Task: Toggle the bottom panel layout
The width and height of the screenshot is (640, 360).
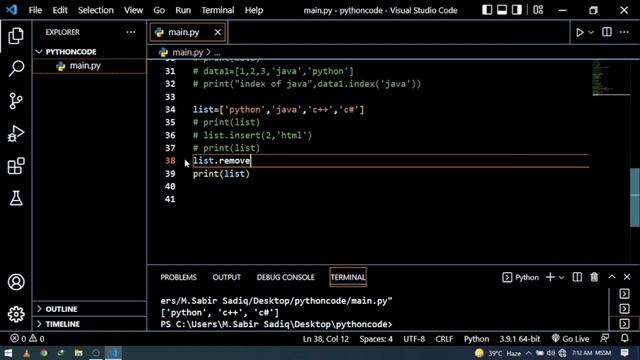Action: 502,10
